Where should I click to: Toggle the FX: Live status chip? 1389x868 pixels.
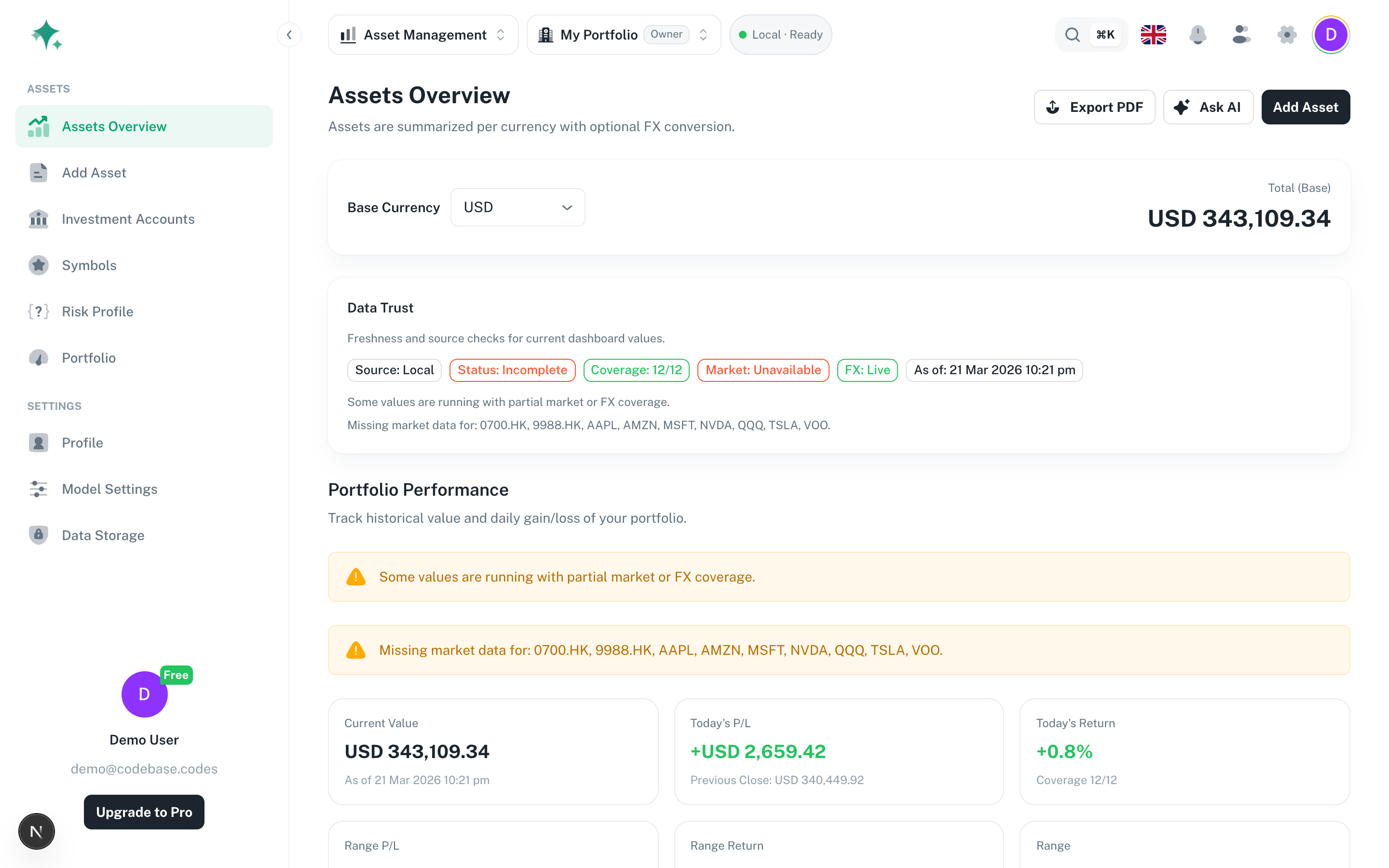(867, 370)
